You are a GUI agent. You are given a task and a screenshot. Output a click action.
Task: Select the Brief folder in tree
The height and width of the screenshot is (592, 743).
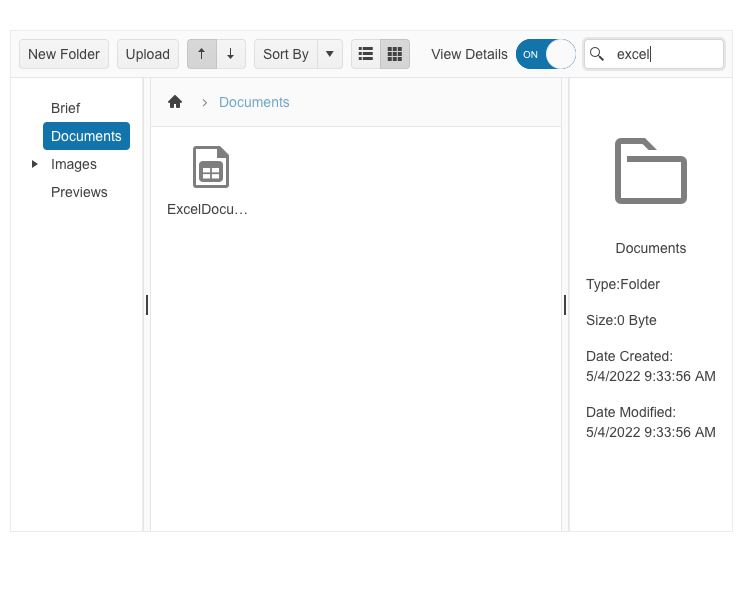tap(65, 108)
